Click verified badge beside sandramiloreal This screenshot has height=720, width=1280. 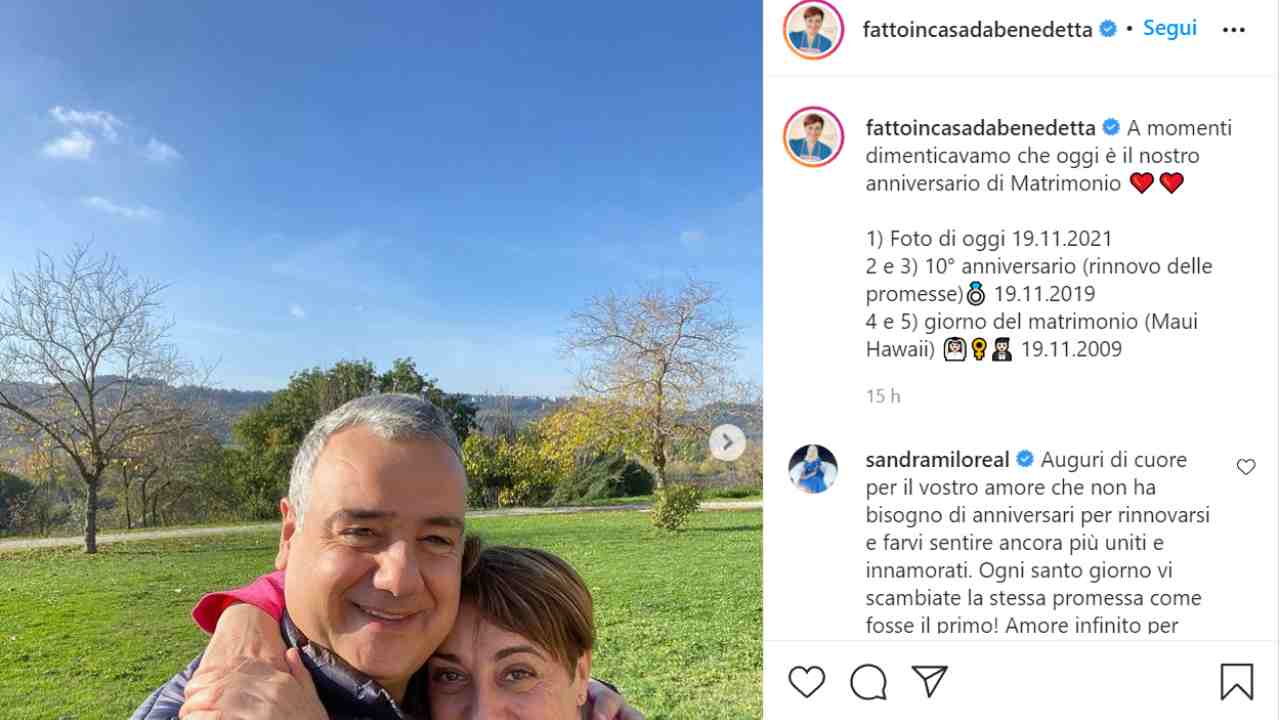click(1025, 460)
